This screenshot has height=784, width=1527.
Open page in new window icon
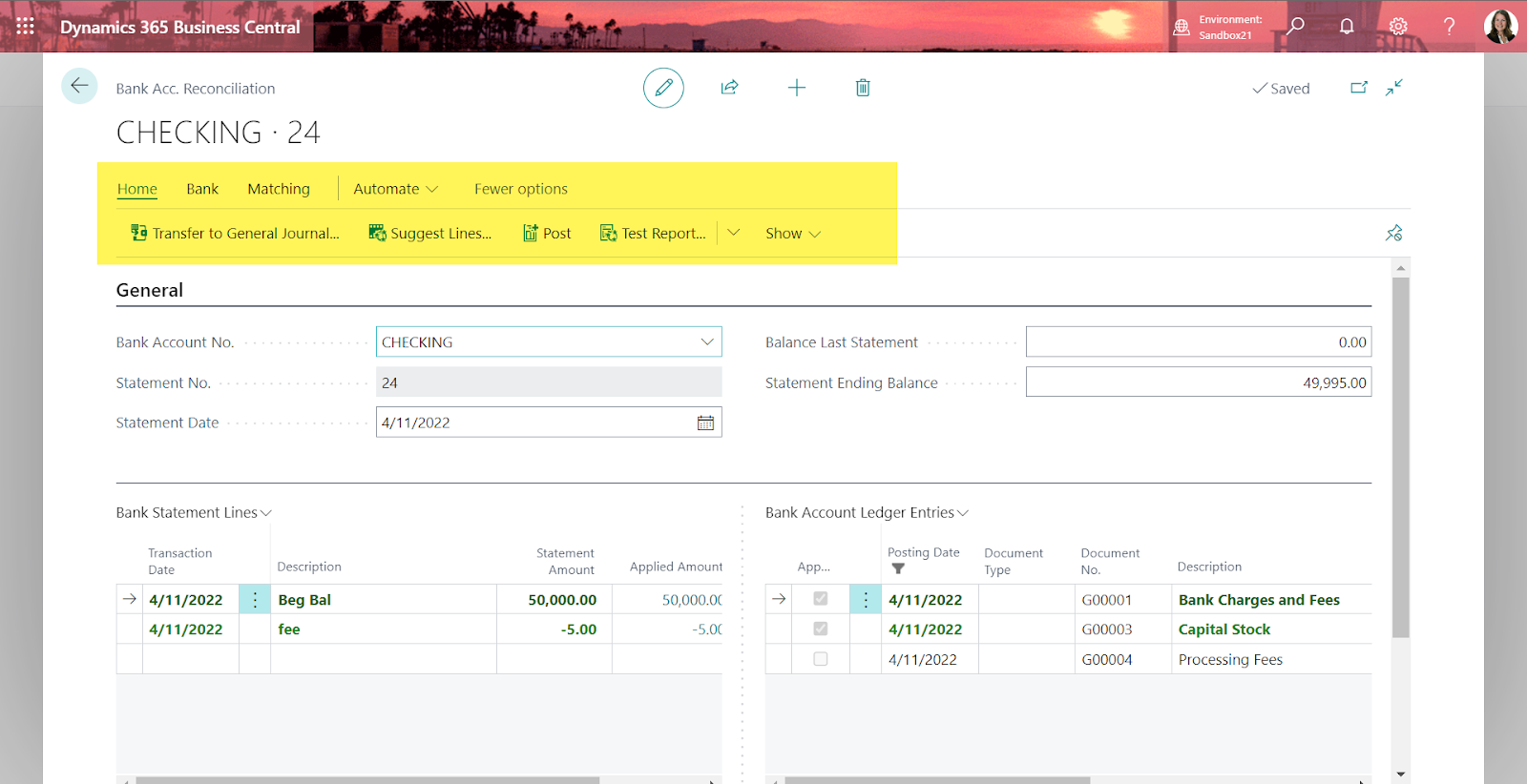click(1359, 88)
